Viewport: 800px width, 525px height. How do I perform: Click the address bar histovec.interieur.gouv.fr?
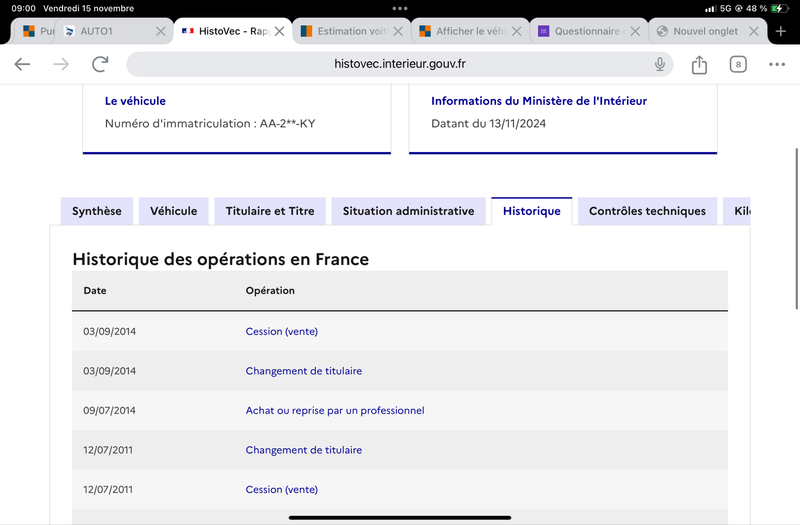pos(399,64)
